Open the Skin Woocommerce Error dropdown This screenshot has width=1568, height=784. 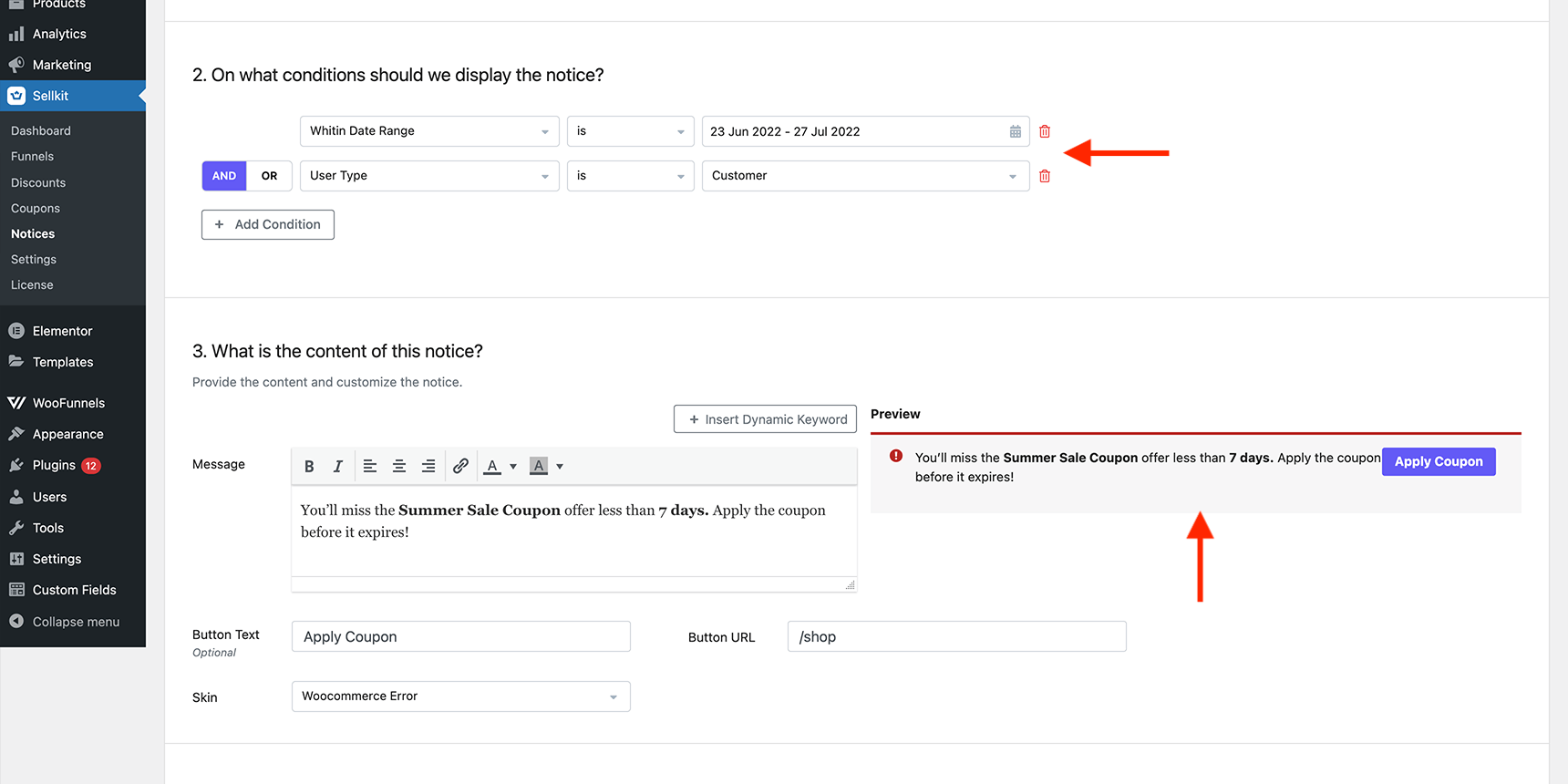coord(460,696)
